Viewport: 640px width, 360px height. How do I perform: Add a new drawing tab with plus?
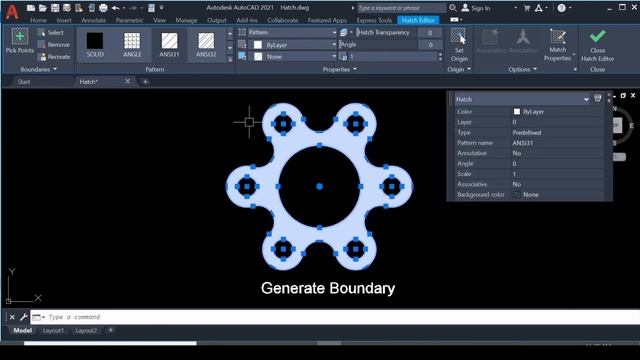tap(145, 82)
